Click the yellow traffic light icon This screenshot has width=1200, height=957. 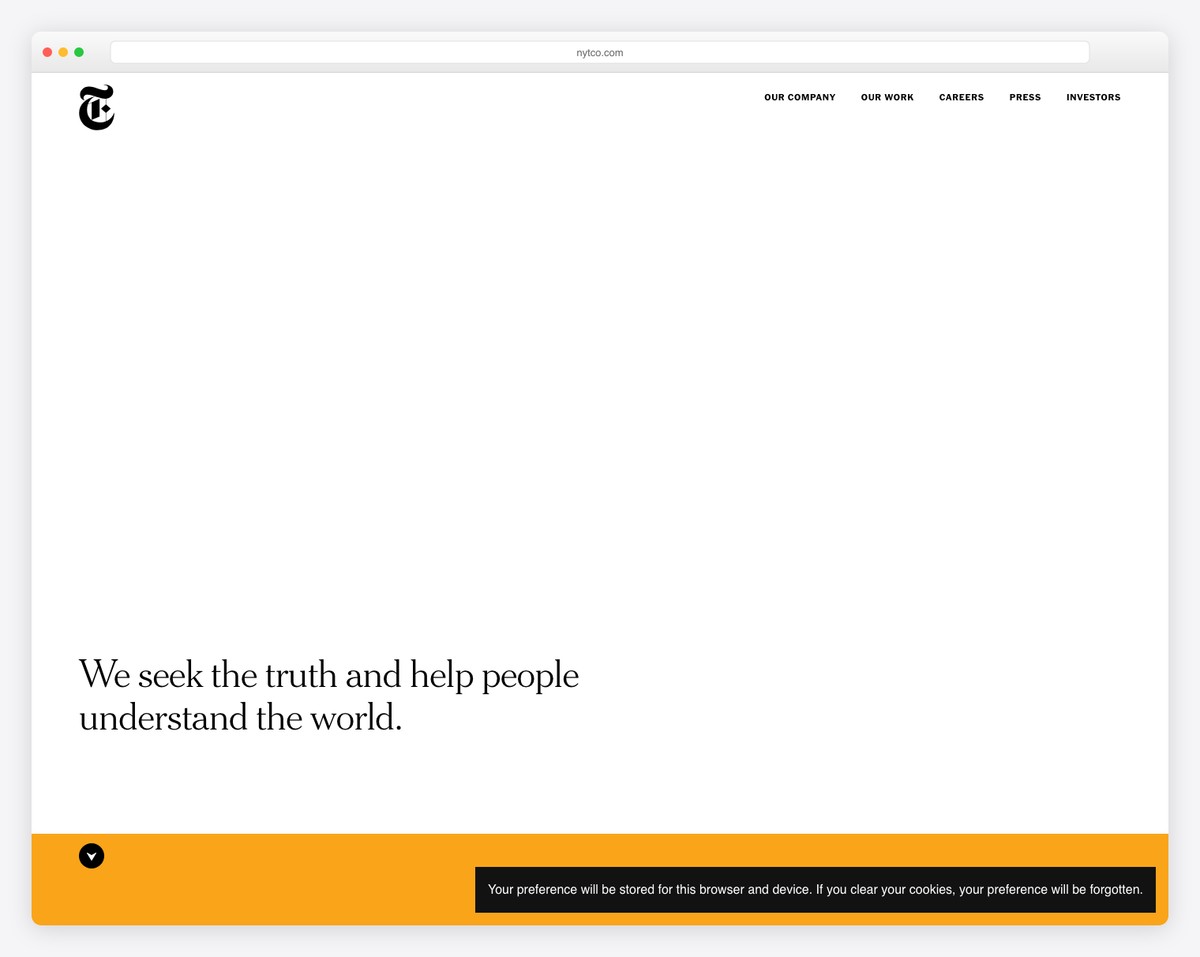[62, 51]
